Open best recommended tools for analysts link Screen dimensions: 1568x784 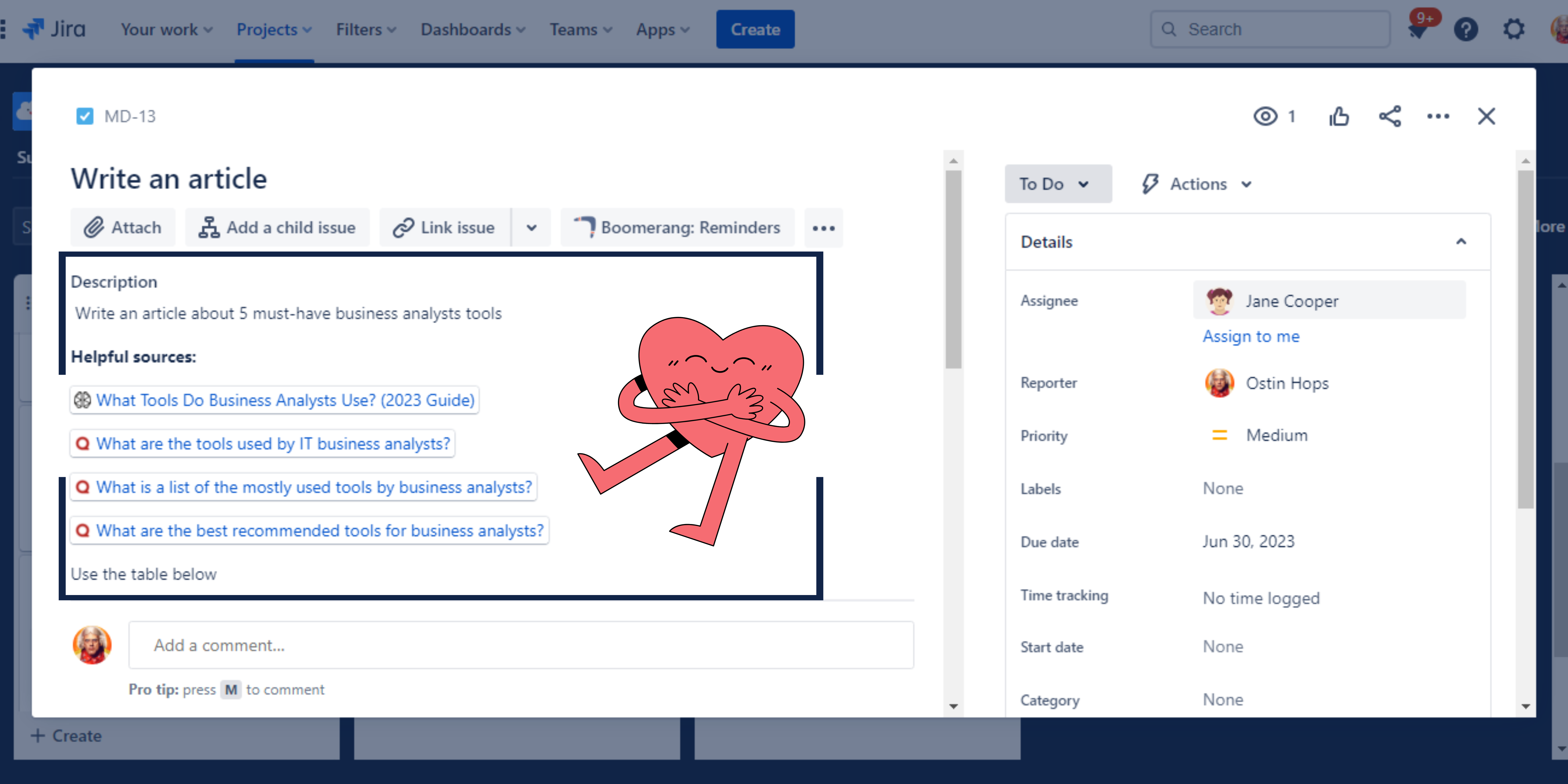[309, 531]
